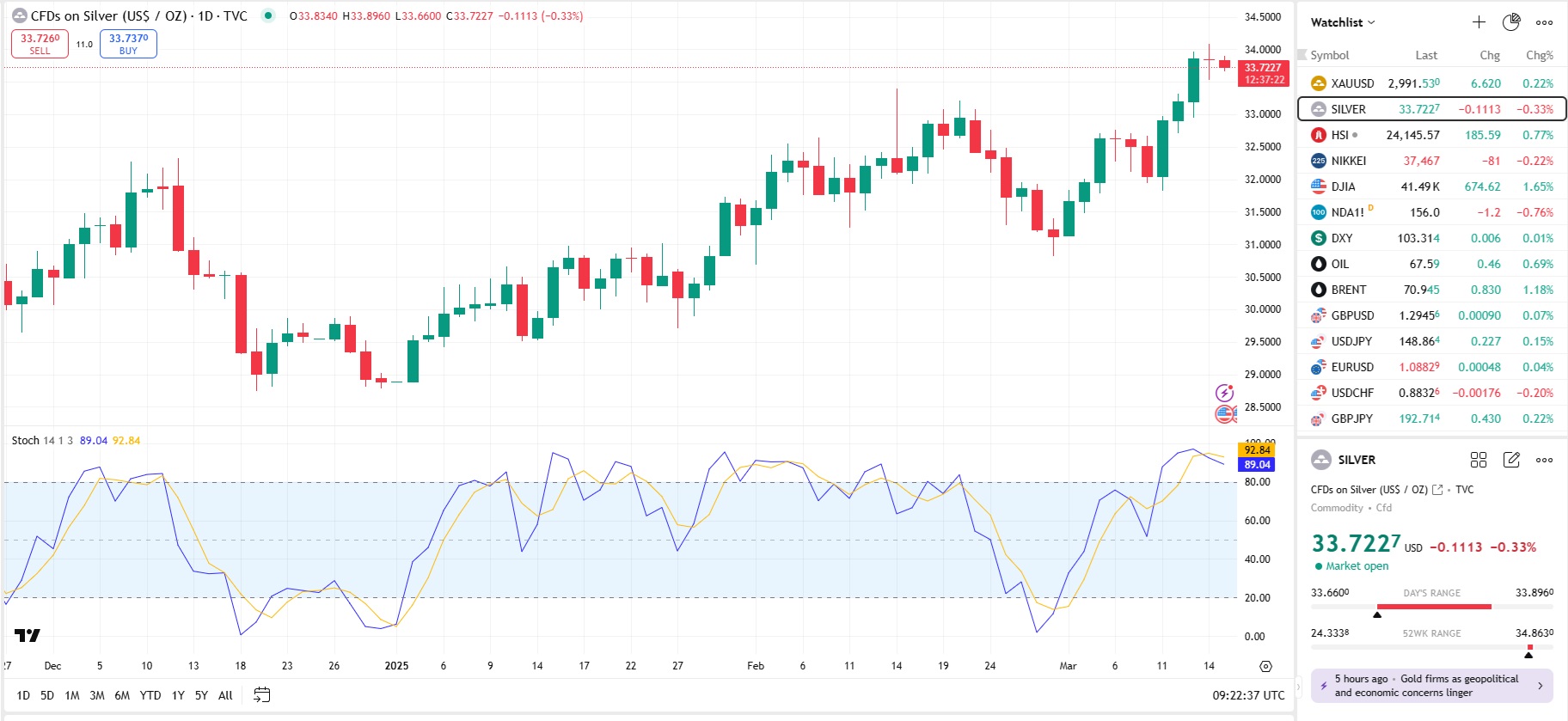Screen dimensions: 1568x721
Task: Switch to the 6M time range
Action: (x=122, y=695)
